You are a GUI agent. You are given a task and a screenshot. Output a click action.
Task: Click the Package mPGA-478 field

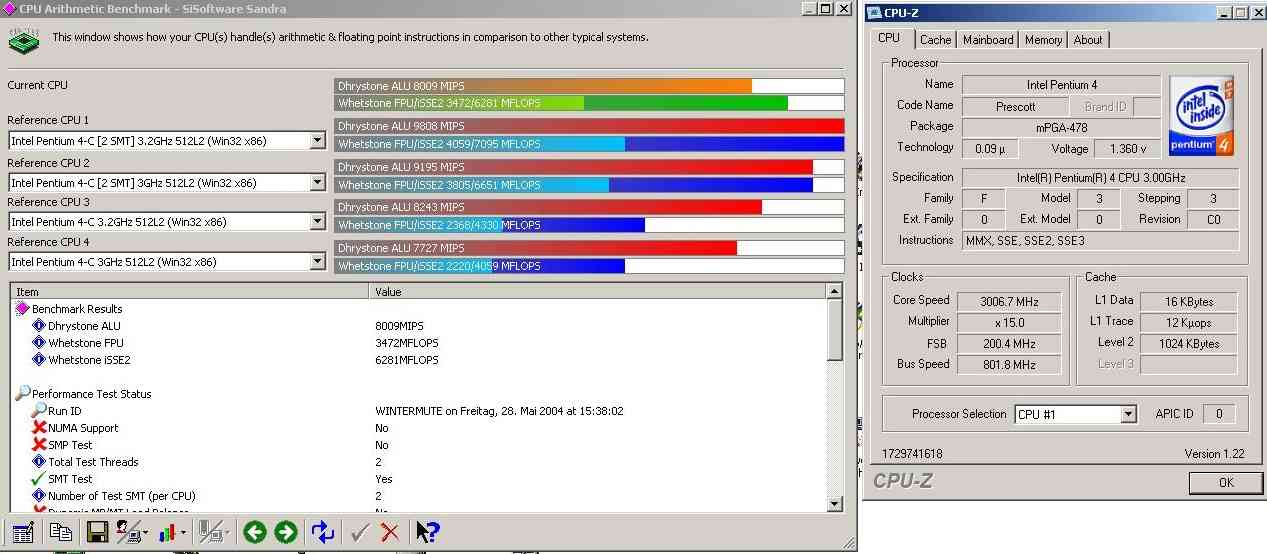1061,127
